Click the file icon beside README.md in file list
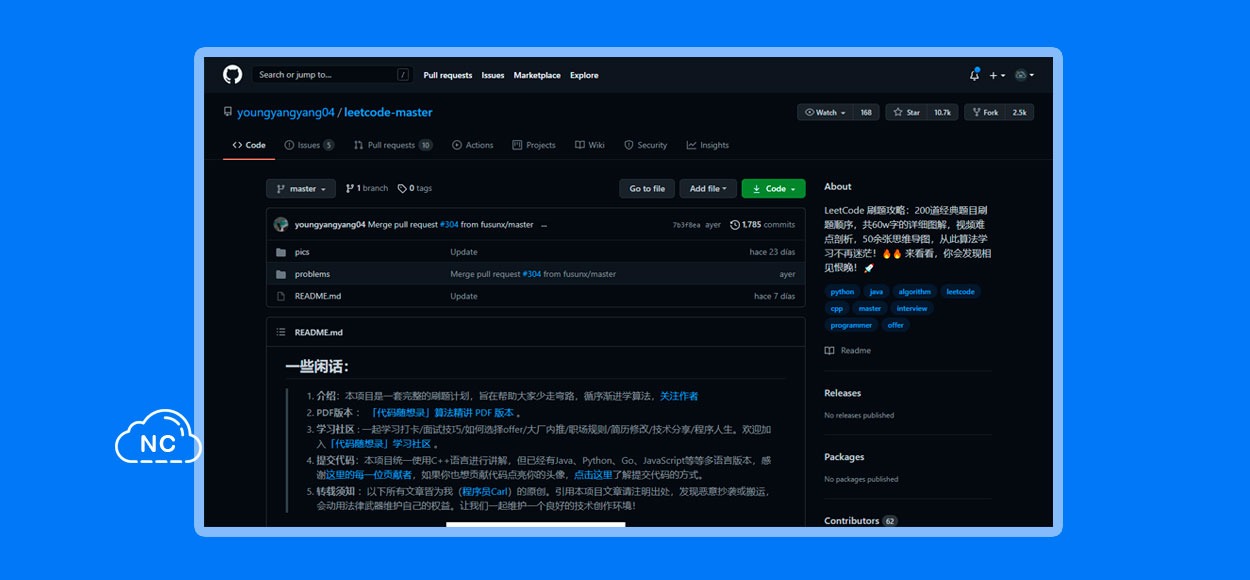The image size is (1250, 580). [281, 296]
